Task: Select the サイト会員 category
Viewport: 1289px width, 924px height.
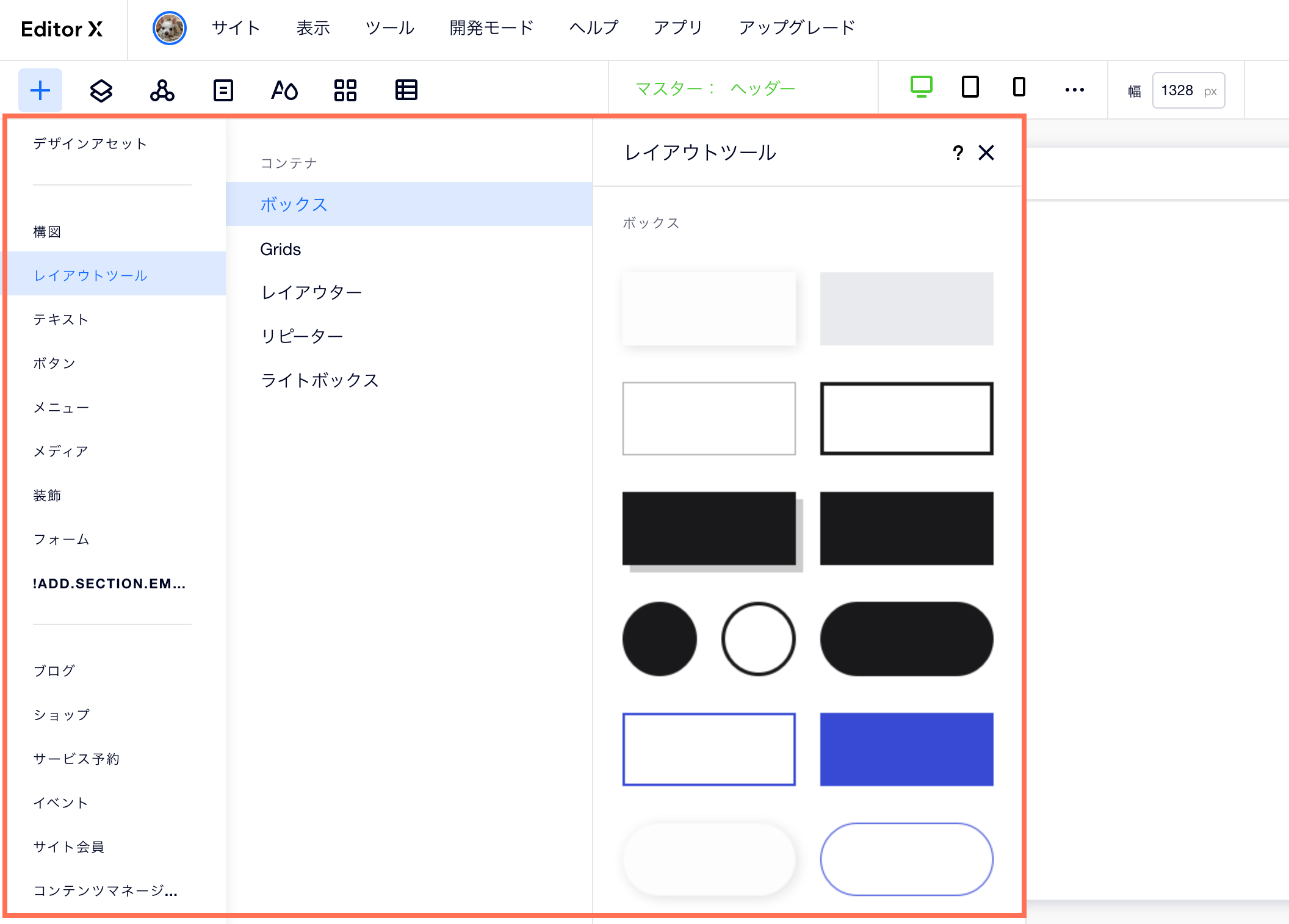Action: coord(69,847)
